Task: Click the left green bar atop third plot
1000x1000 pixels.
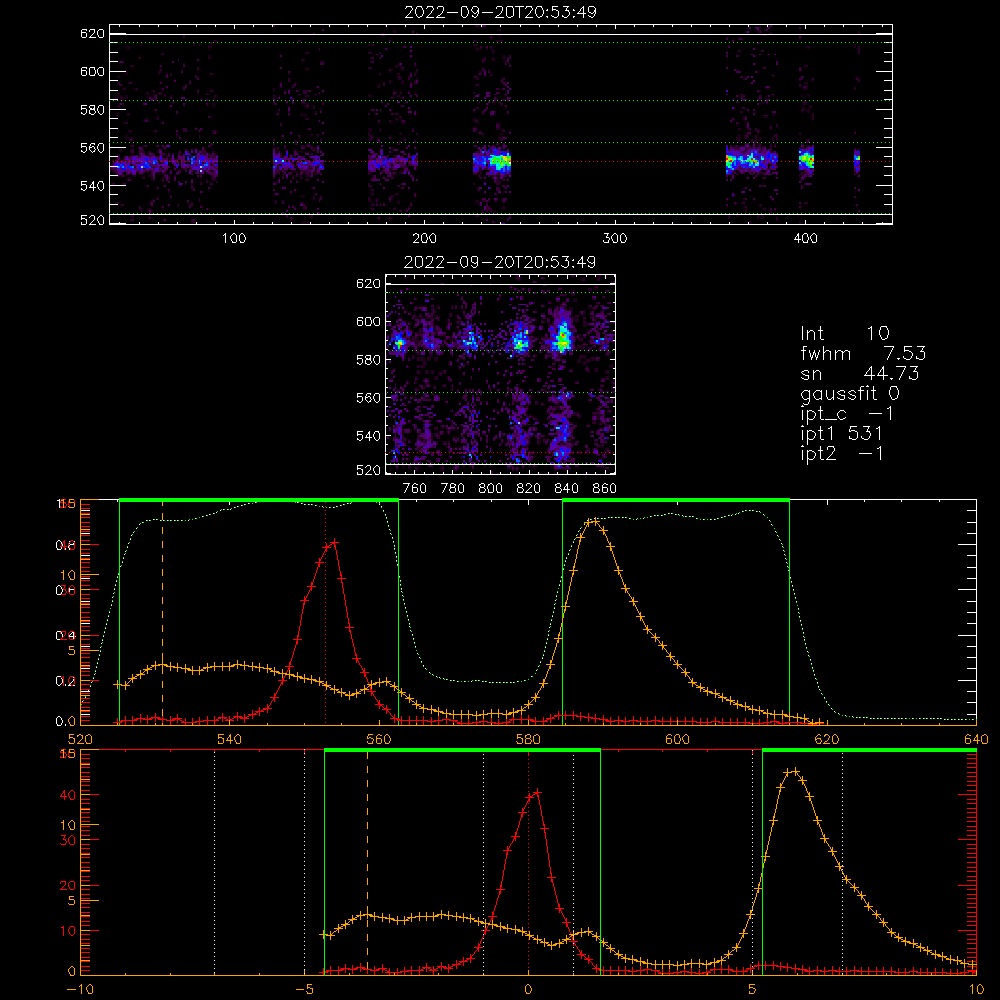Action: pyautogui.click(x=259, y=501)
